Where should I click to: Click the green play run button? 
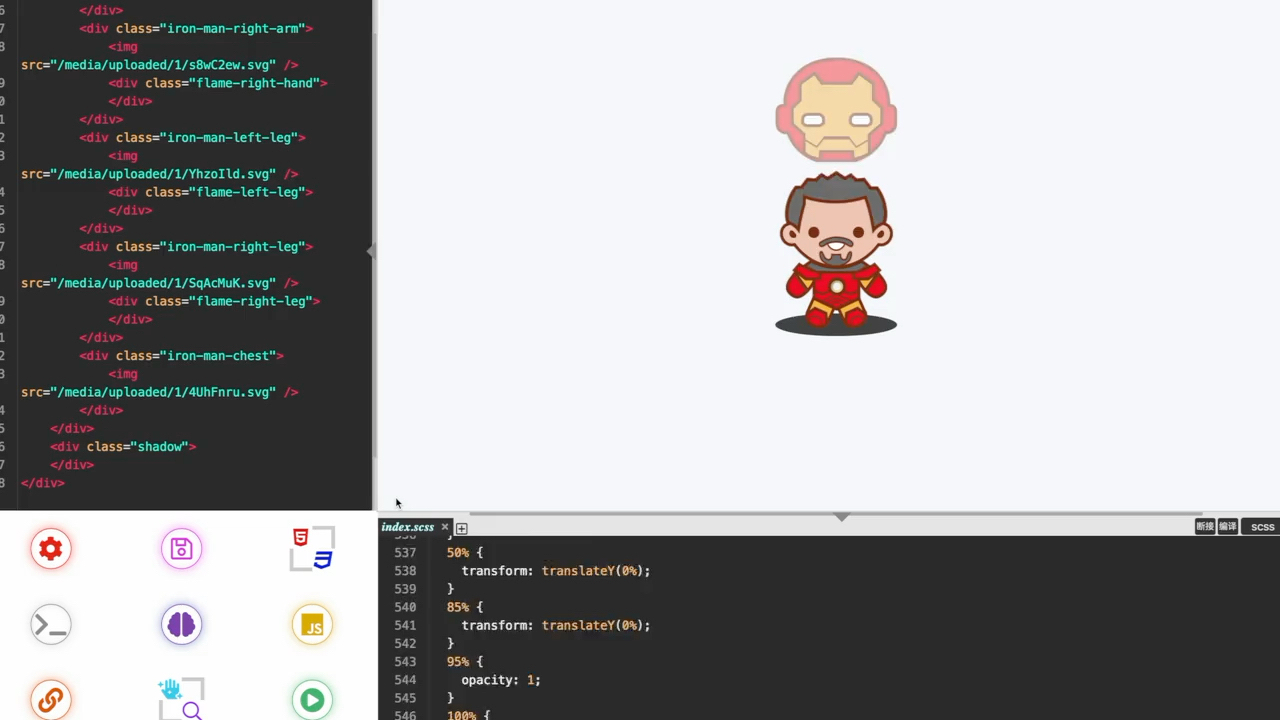tap(312, 700)
